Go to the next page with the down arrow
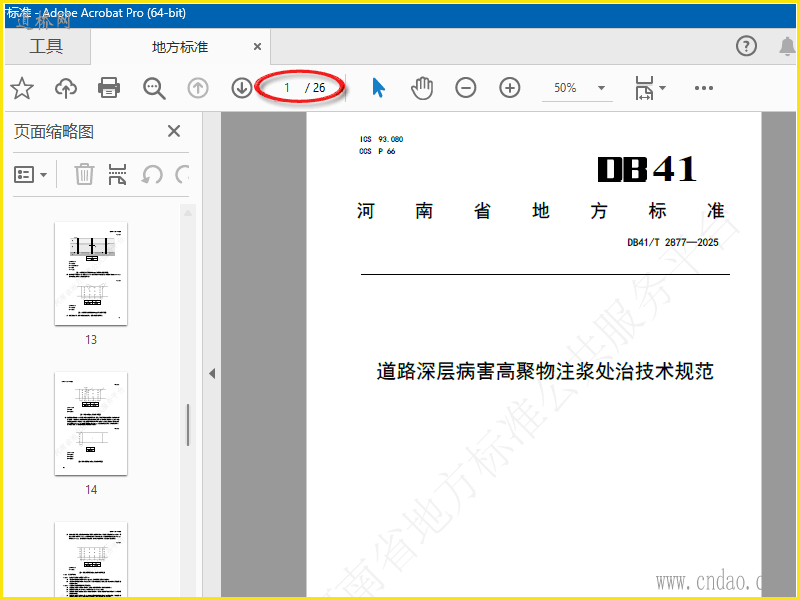Viewport: 800px width, 600px height. (x=242, y=88)
